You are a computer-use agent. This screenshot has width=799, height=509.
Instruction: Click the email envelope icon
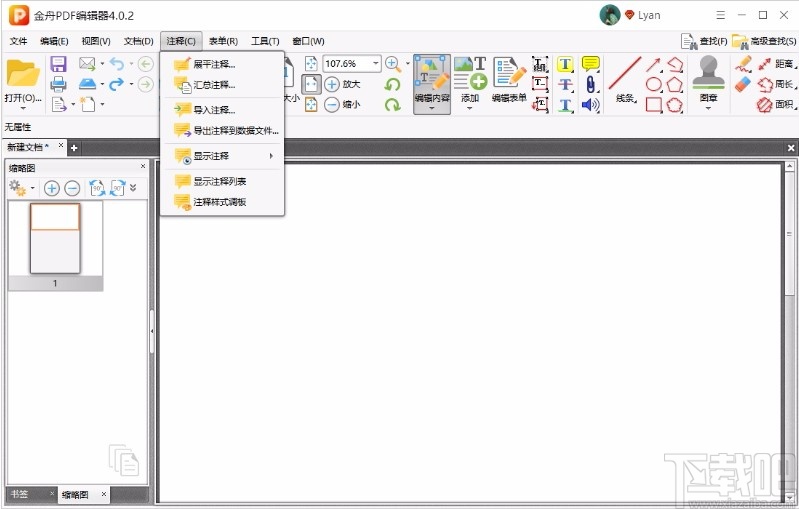click(x=87, y=64)
